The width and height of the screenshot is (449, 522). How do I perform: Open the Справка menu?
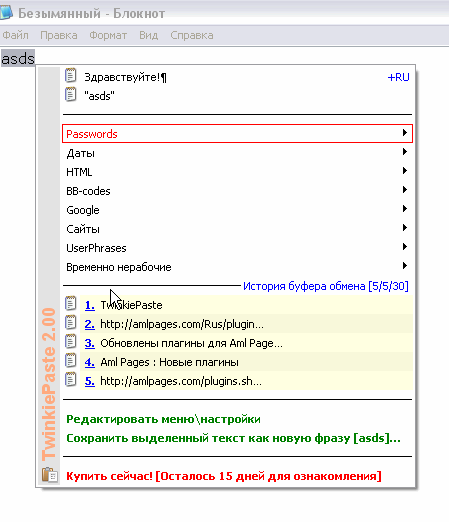192,35
